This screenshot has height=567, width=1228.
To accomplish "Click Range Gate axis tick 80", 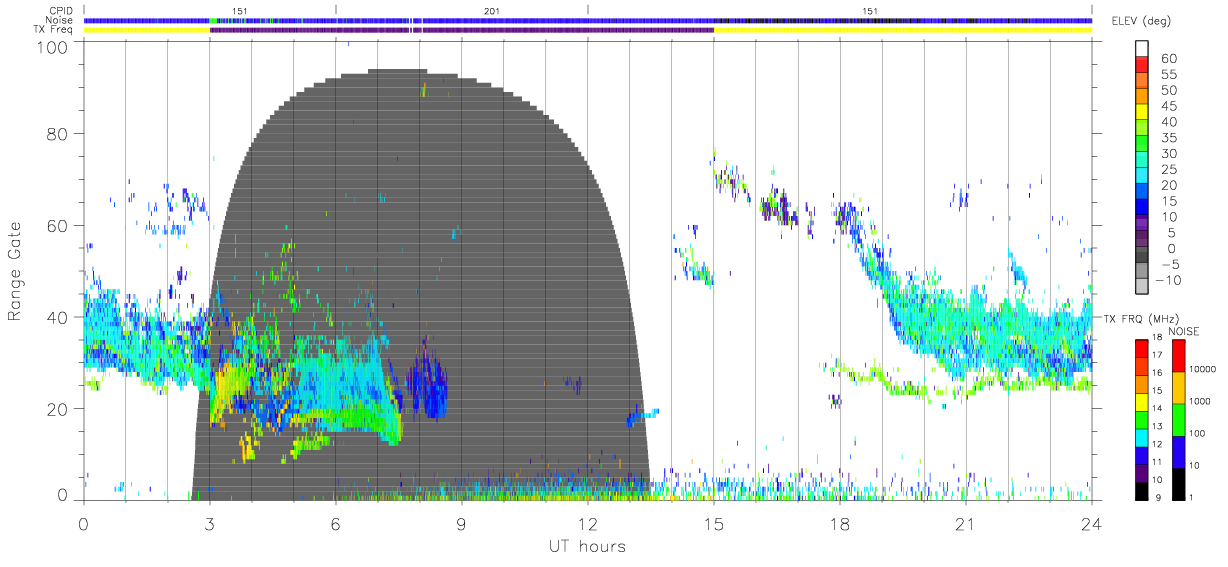I will pos(57,134).
